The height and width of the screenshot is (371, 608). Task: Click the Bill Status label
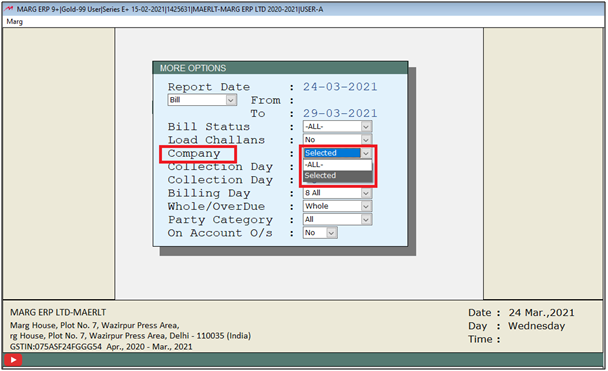pos(209,127)
